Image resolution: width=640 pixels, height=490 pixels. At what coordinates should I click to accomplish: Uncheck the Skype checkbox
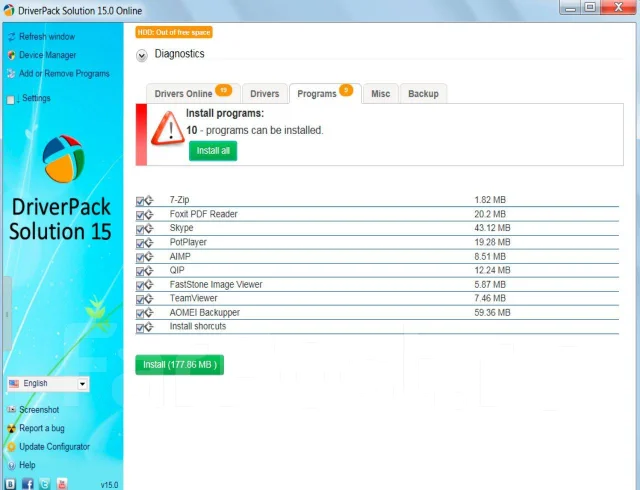[x=140, y=229]
